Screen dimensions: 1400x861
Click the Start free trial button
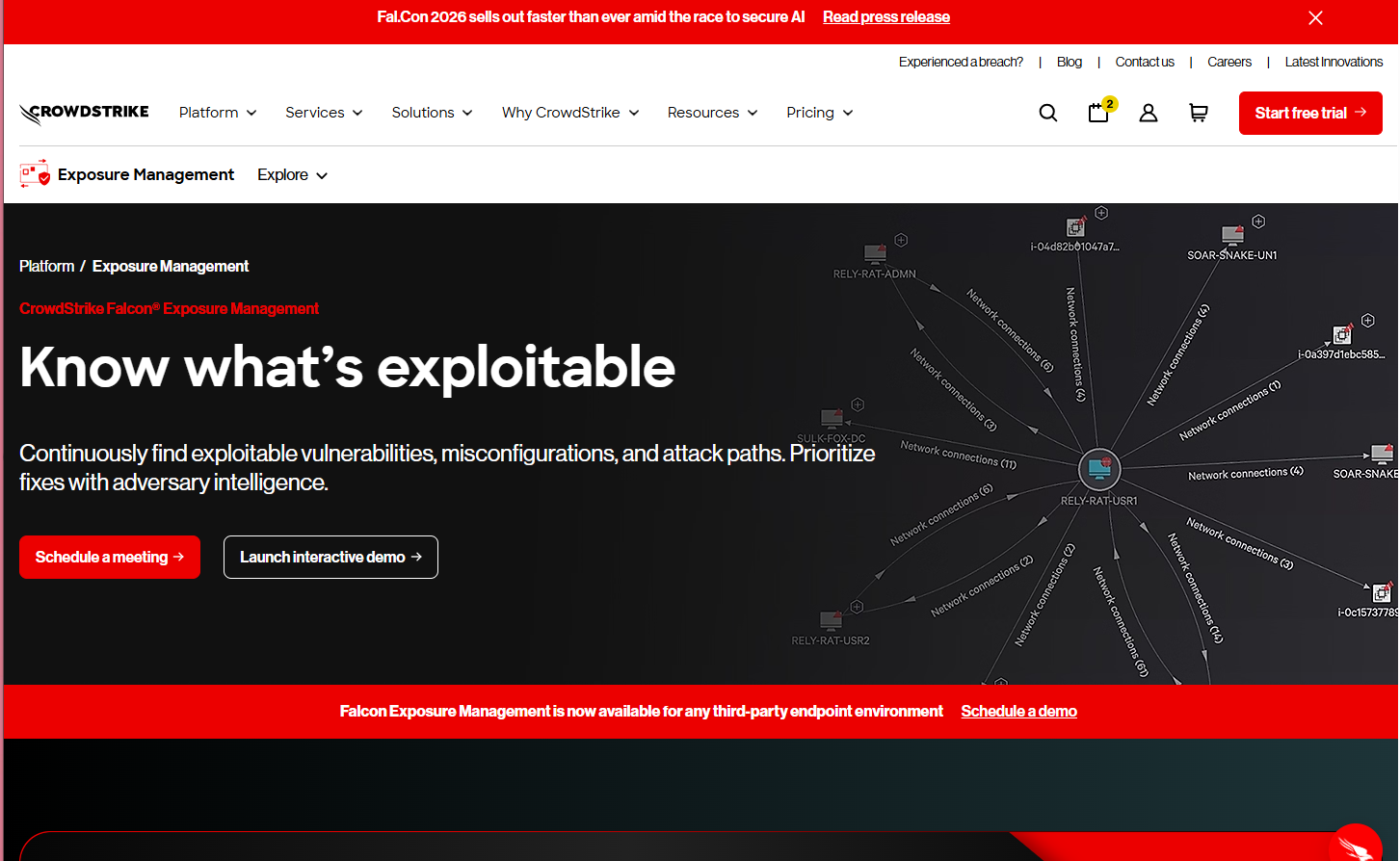(x=1310, y=113)
